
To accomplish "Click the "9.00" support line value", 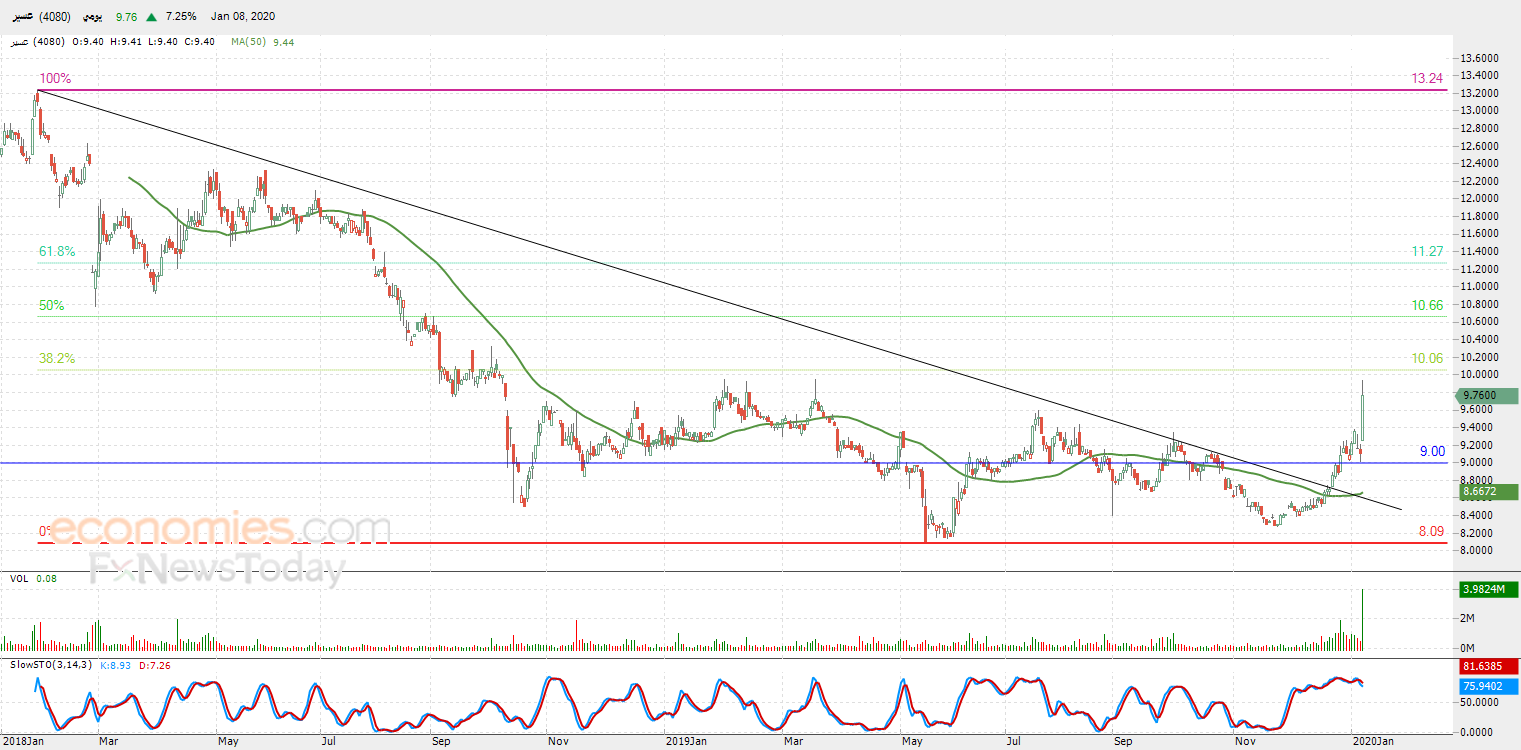I will [1432, 452].
